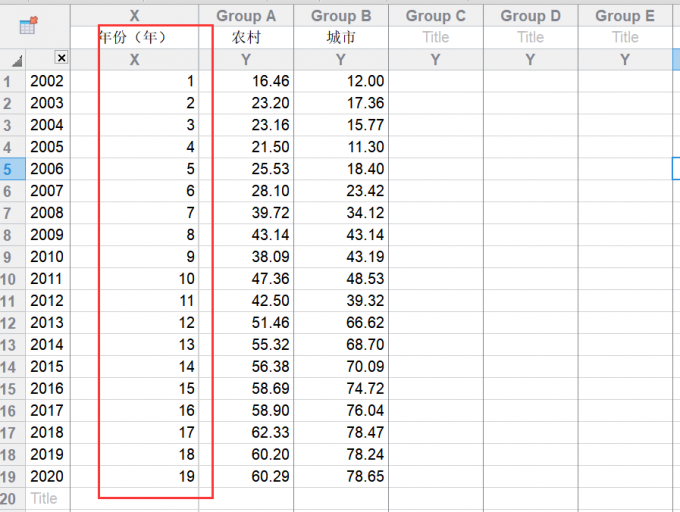Click the 城市 column title cell

pos(341,37)
